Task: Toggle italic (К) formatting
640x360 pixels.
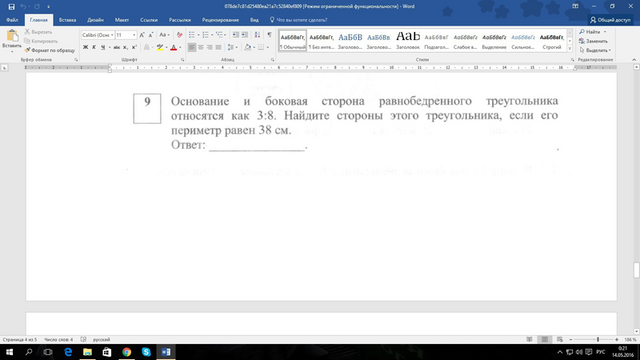Action: 94,47
